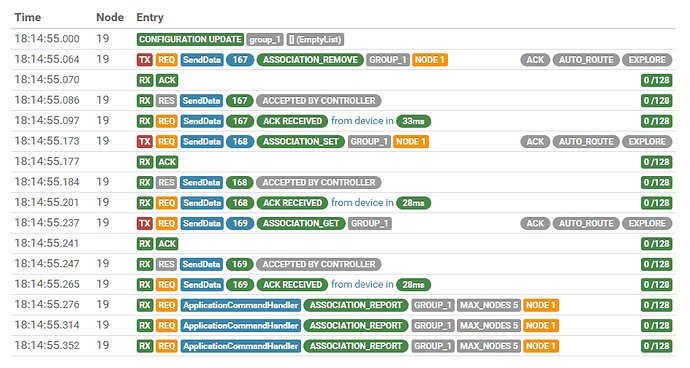Click the ASSOCIATION_SET command tag
This screenshot has width=690, height=368.
point(301,142)
